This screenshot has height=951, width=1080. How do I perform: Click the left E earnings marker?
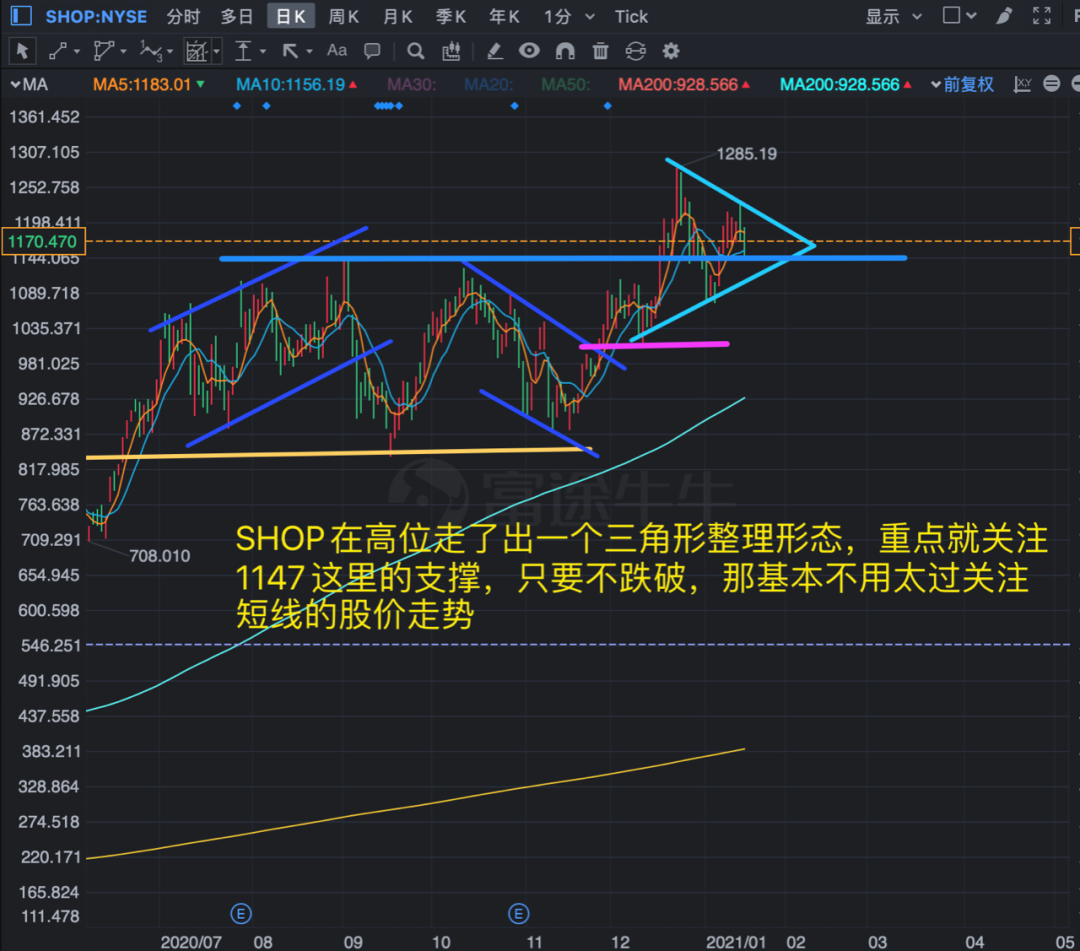pos(240,915)
